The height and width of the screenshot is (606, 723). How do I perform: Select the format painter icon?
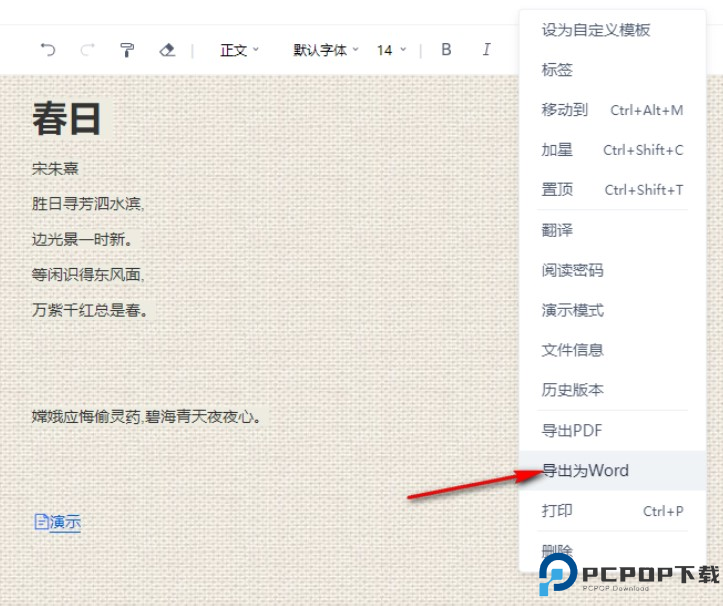coord(127,49)
